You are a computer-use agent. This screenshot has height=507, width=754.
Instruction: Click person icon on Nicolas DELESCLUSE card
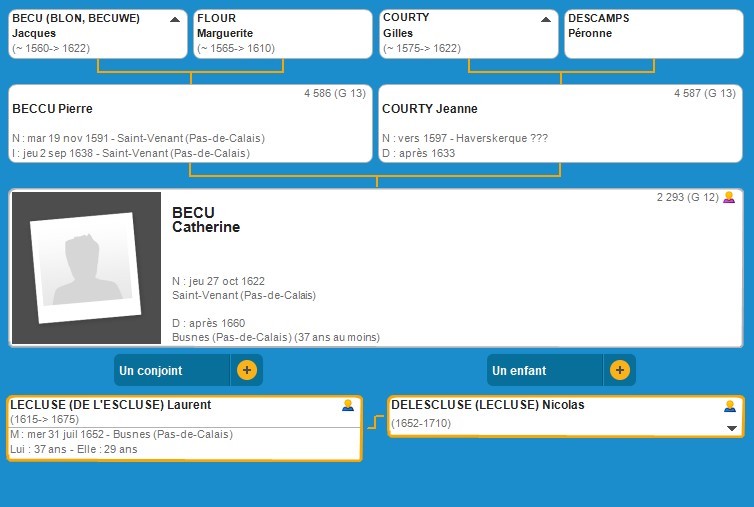730,406
